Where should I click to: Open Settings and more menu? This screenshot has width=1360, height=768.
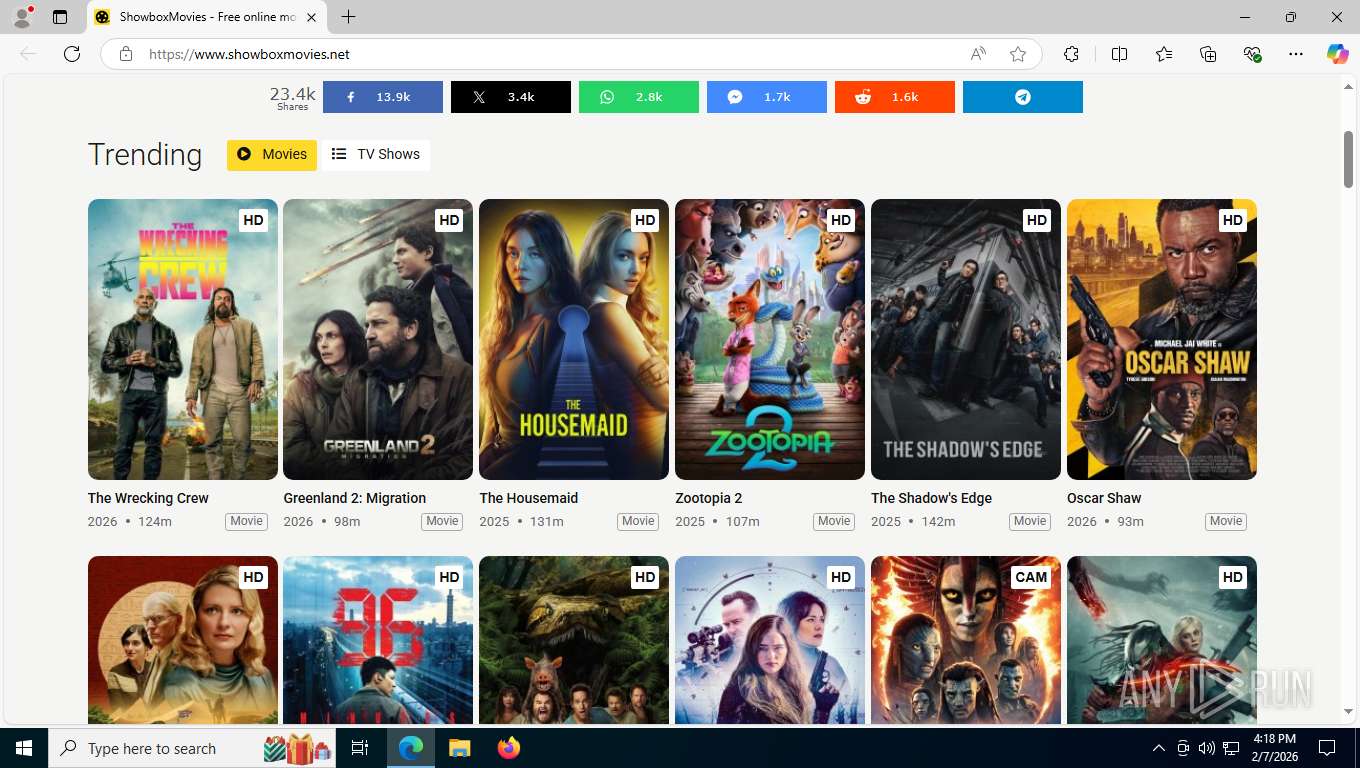pyautogui.click(x=1296, y=54)
